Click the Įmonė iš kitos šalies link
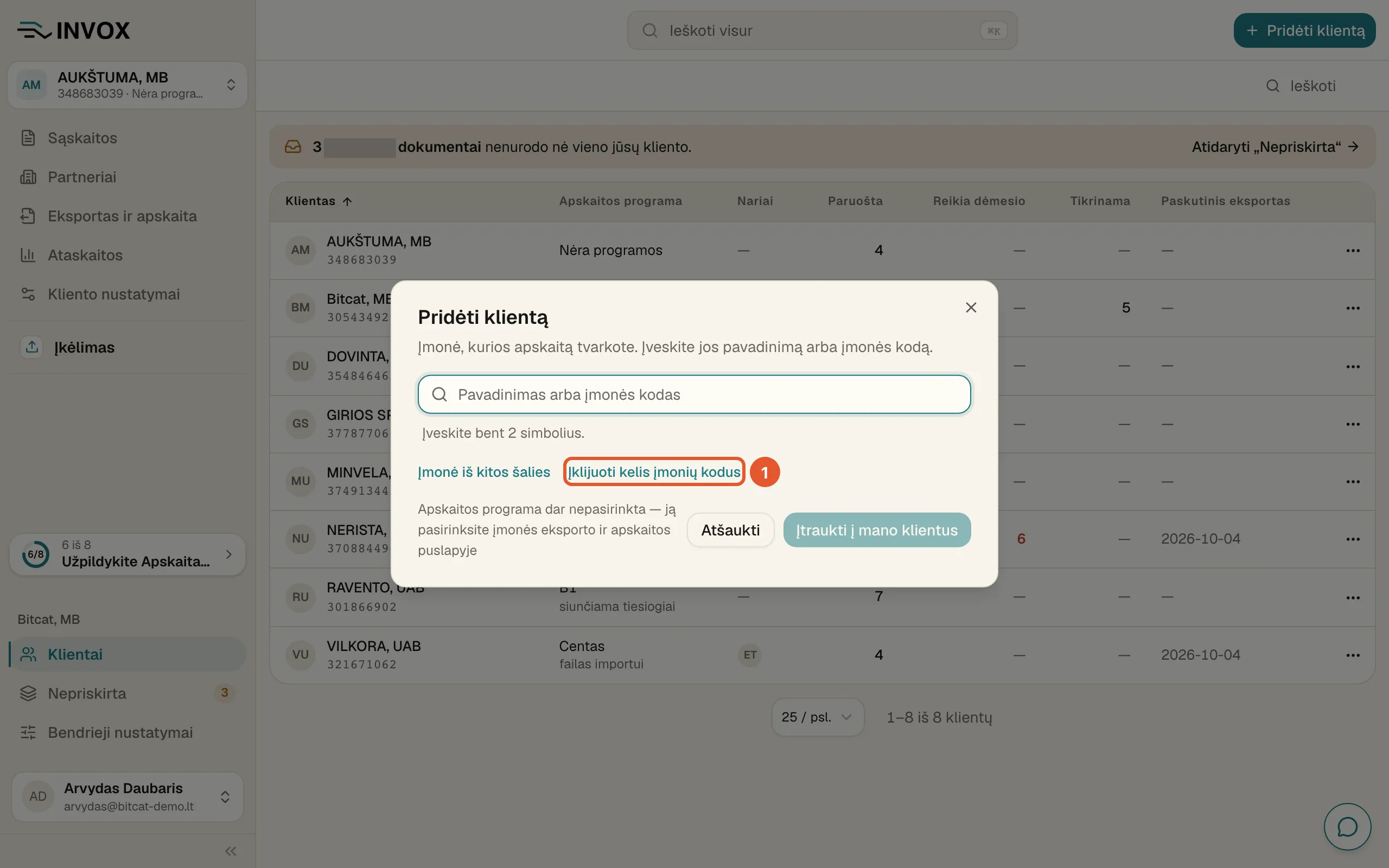 pyautogui.click(x=484, y=472)
